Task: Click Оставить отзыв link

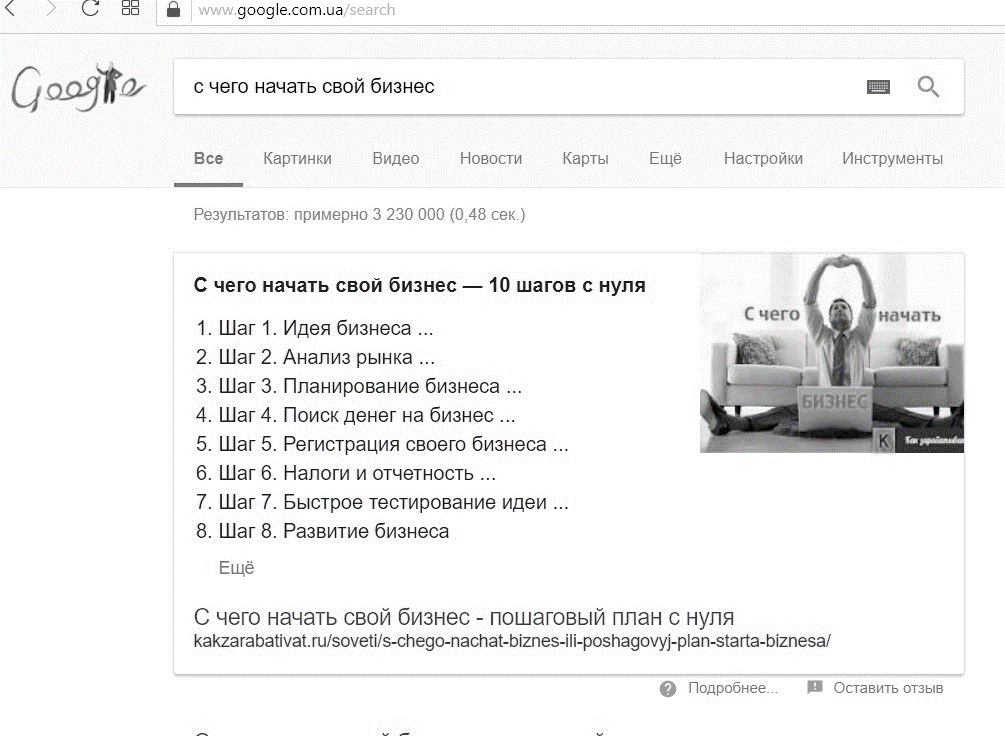Action: pos(888,688)
